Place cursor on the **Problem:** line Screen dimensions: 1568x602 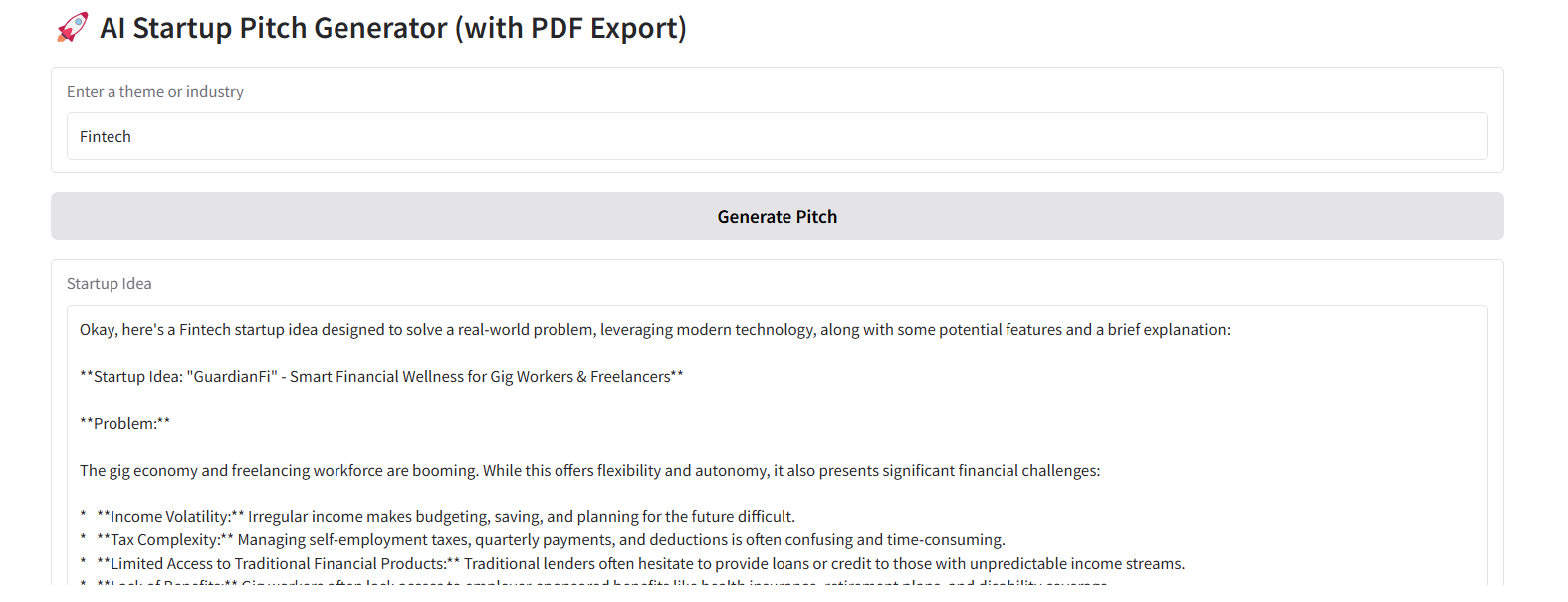tap(125, 424)
